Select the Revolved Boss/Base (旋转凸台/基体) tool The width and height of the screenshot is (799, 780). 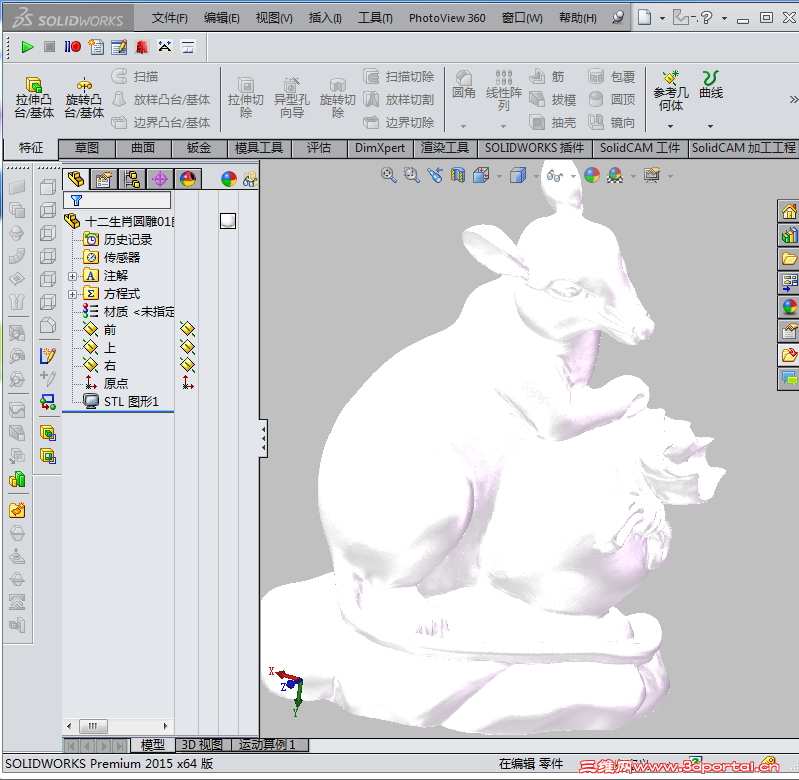[84, 97]
